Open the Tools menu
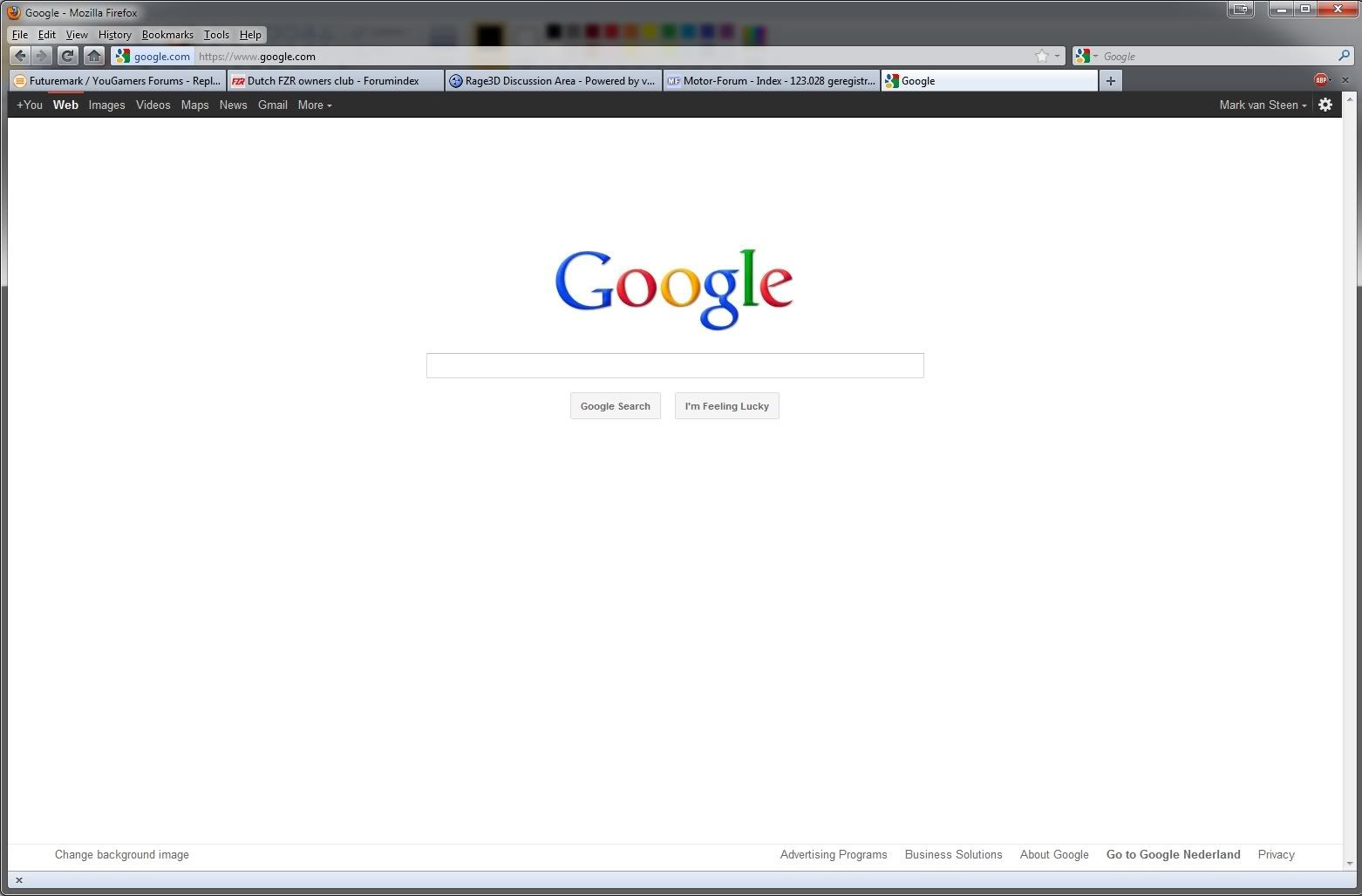 [216, 35]
